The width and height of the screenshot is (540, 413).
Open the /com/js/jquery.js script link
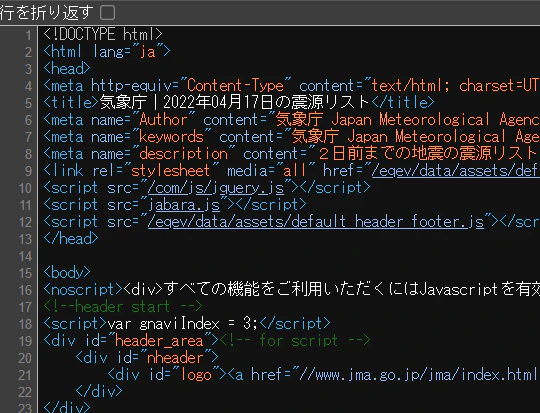[x=216, y=188]
